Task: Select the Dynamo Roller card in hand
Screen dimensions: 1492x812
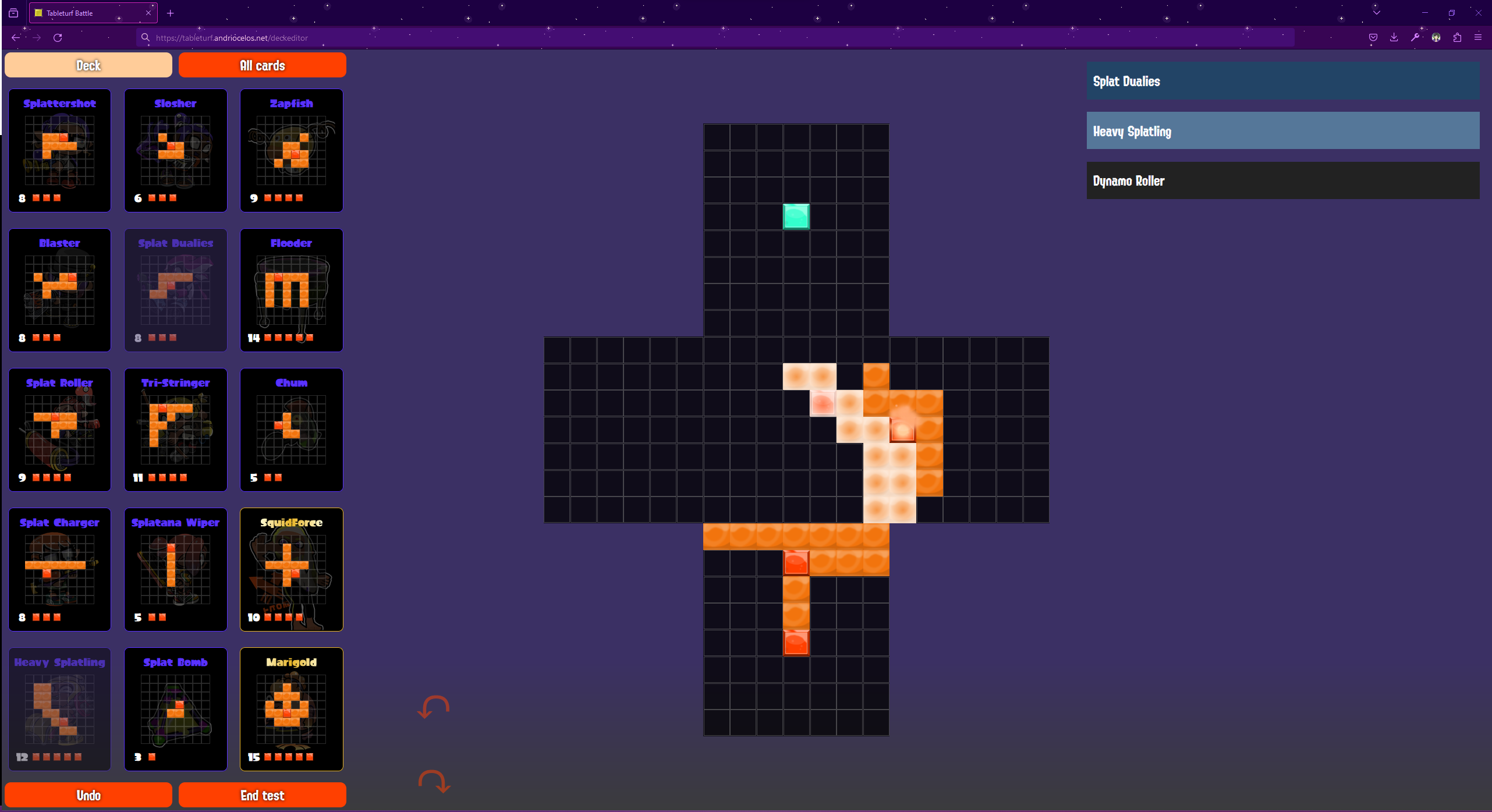Action: click(1281, 180)
